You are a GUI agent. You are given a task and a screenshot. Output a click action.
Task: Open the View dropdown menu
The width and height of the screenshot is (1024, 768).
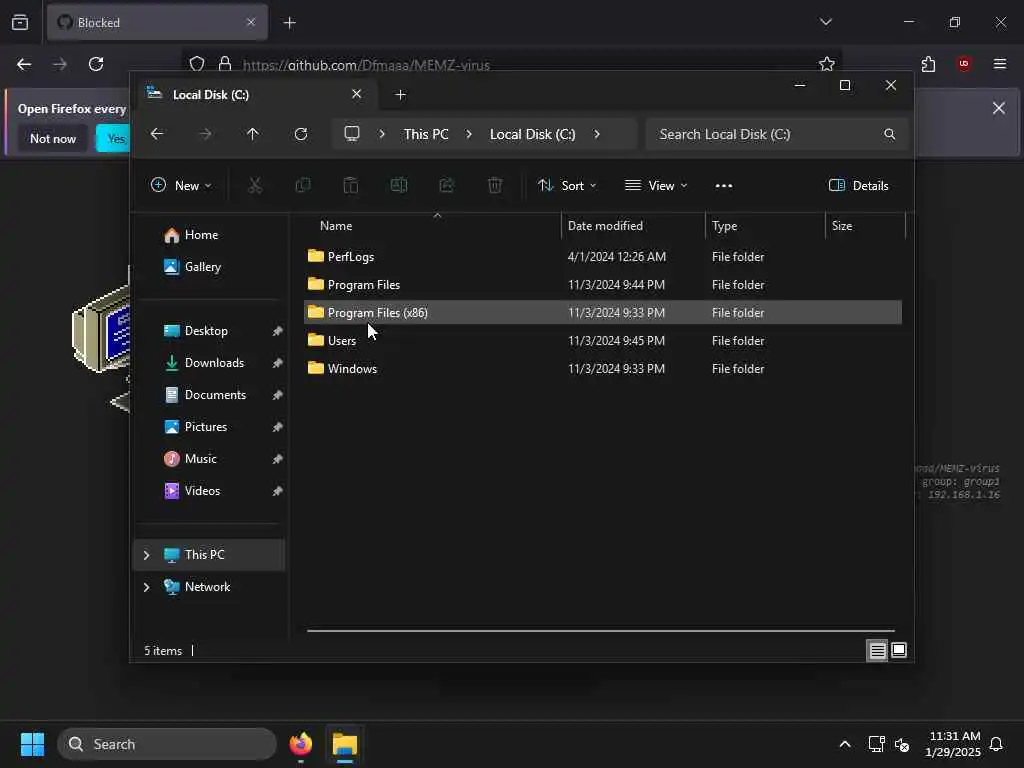tap(656, 185)
